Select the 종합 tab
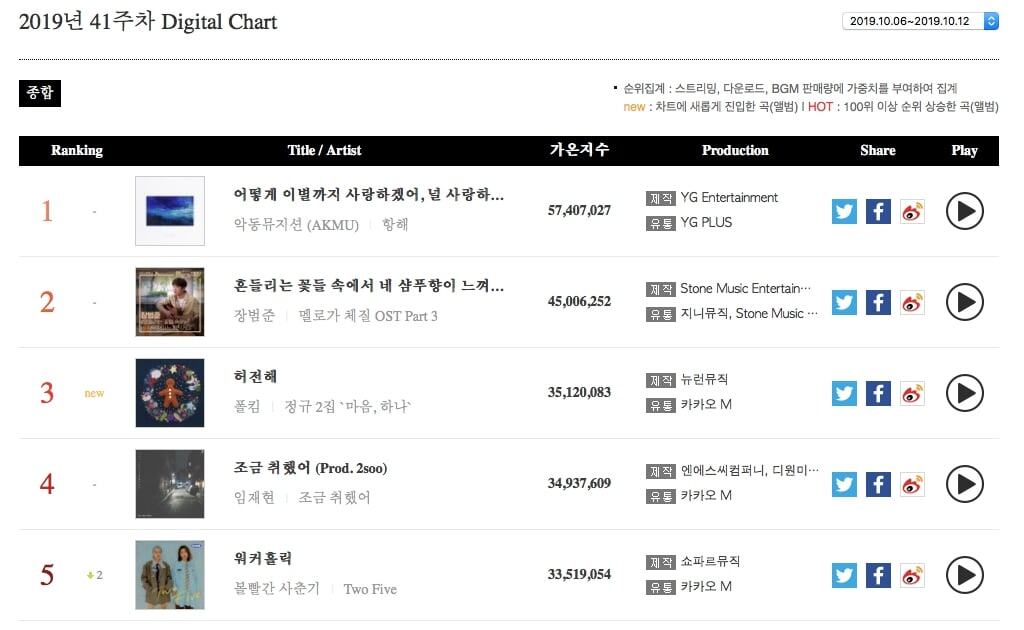 40,93
